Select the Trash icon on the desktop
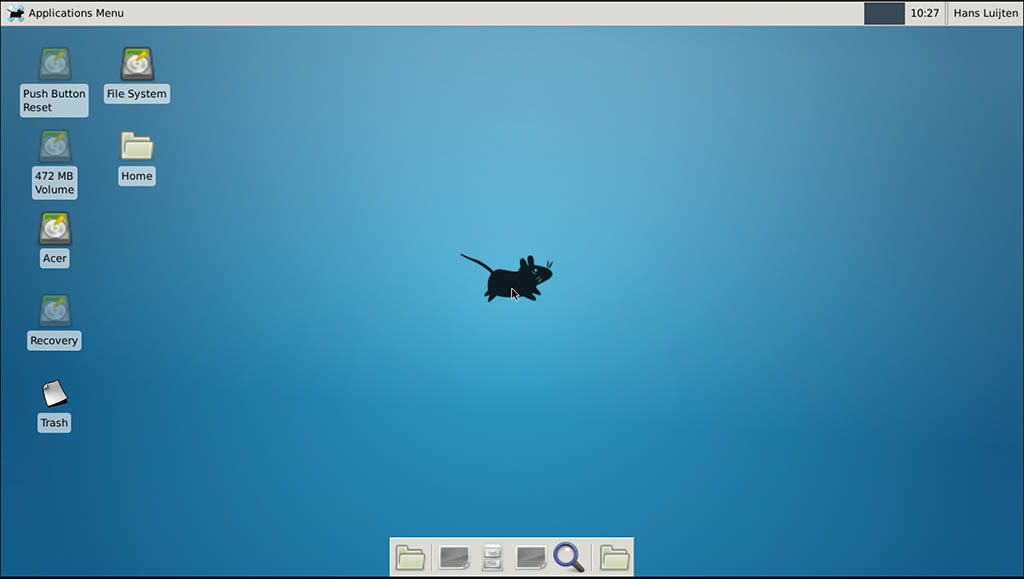Image resolution: width=1024 pixels, height=579 pixels. (55, 394)
